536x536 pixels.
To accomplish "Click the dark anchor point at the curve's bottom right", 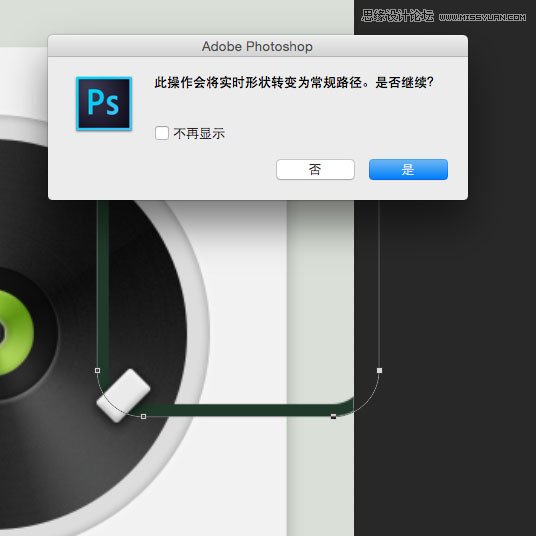I will (333, 416).
